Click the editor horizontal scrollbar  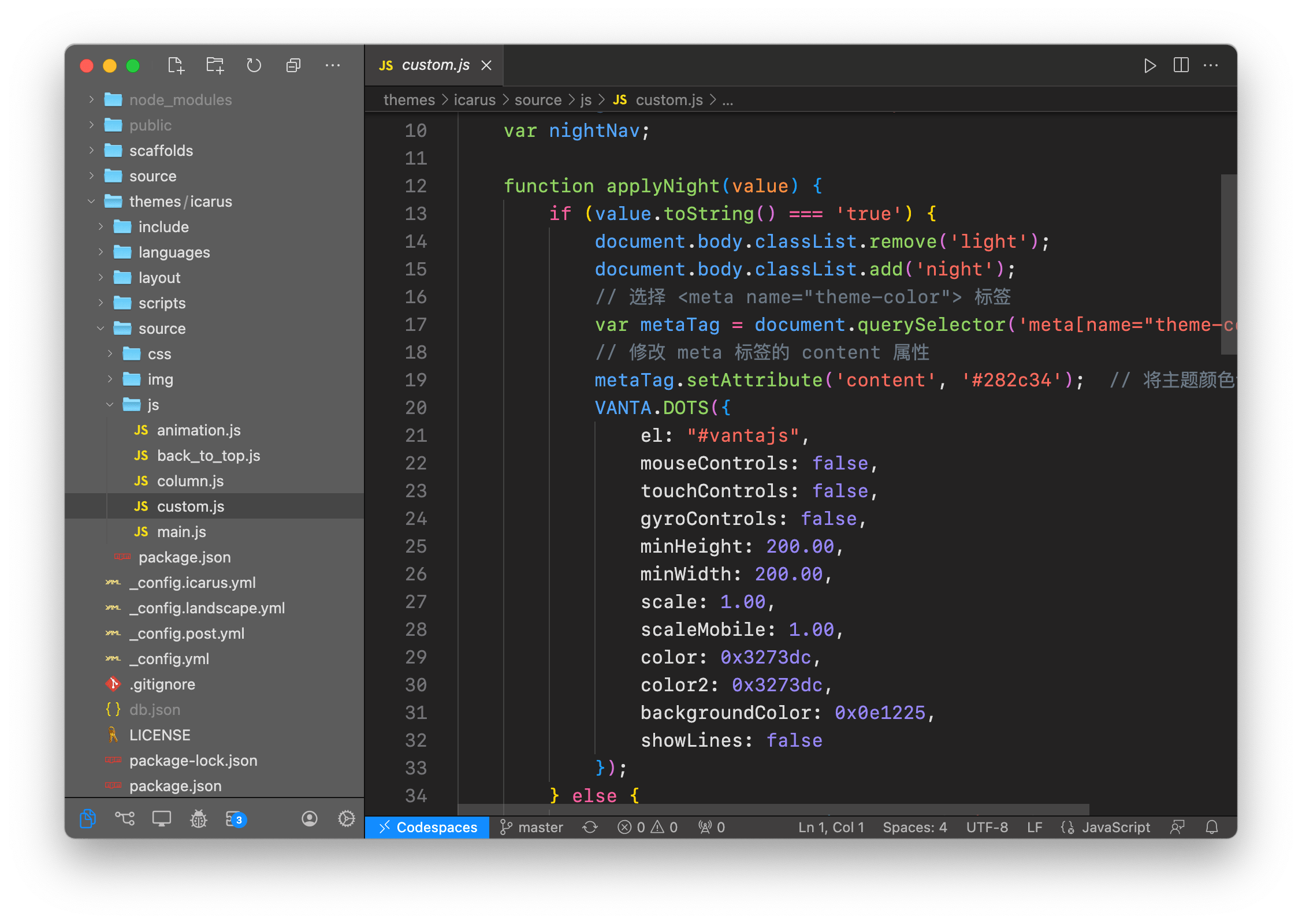tap(773, 809)
